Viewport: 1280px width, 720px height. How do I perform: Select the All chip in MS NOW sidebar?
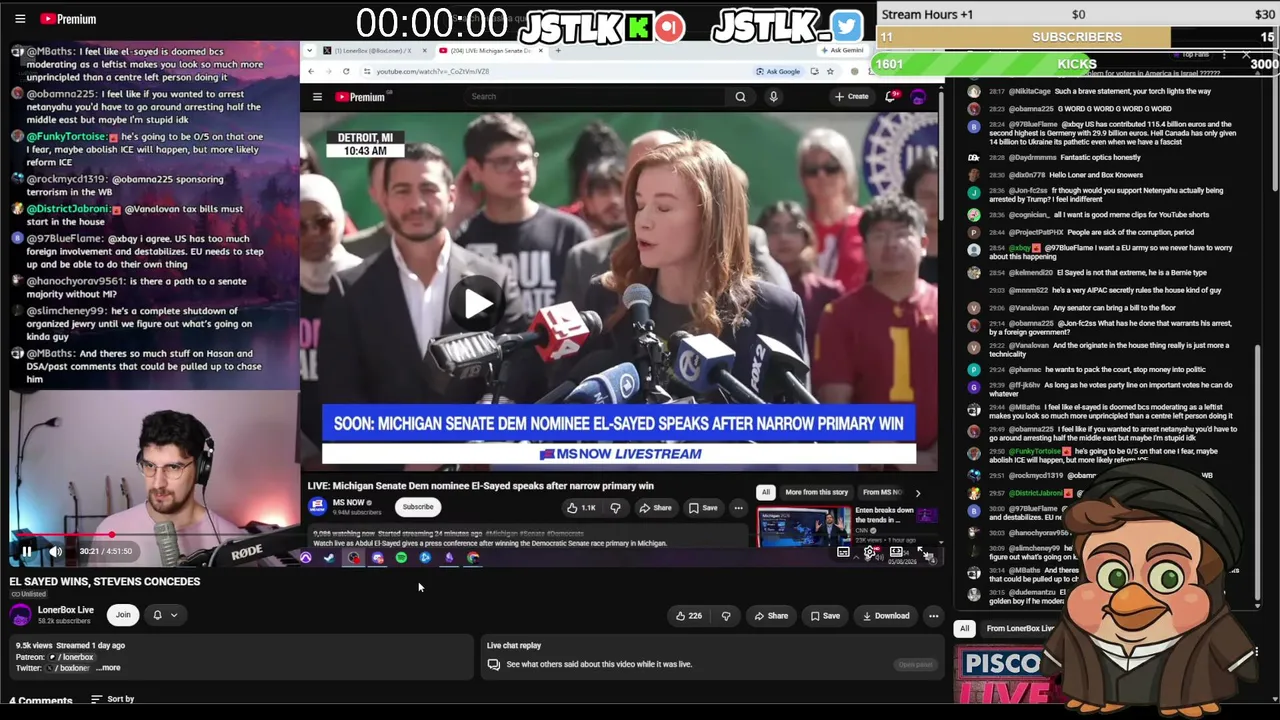point(765,492)
